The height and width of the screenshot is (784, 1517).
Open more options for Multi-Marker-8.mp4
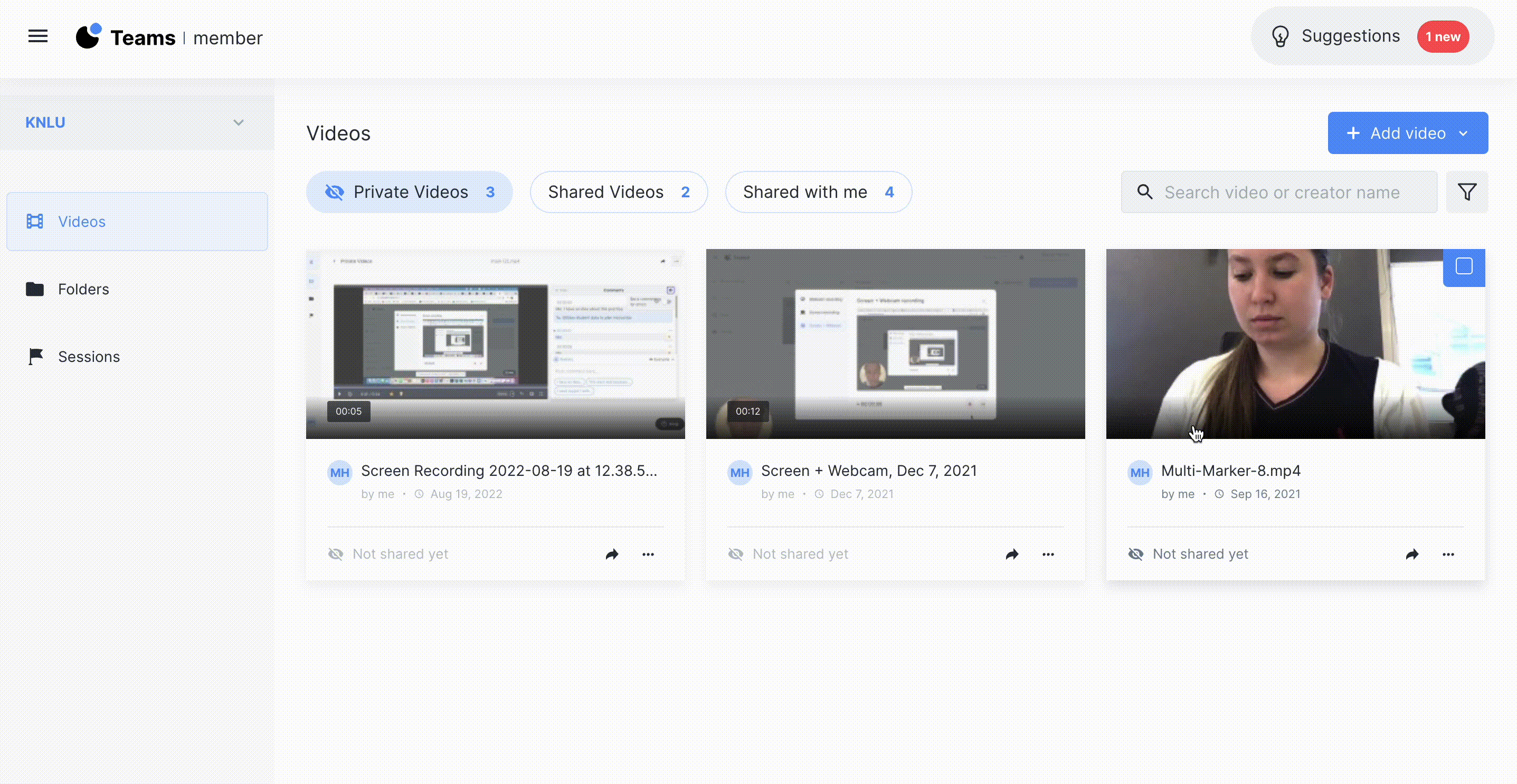[x=1448, y=554]
